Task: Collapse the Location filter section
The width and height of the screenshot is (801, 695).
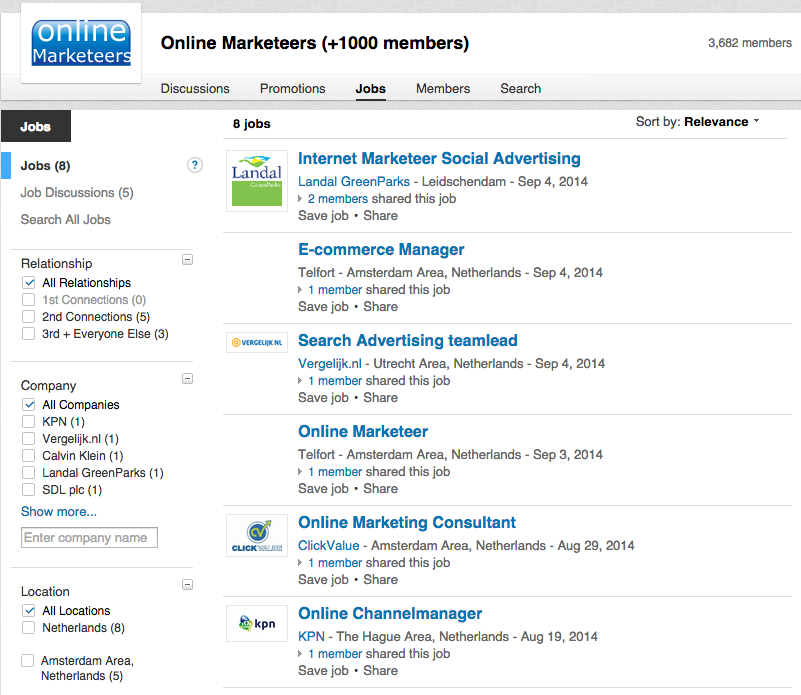Action: [187, 585]
